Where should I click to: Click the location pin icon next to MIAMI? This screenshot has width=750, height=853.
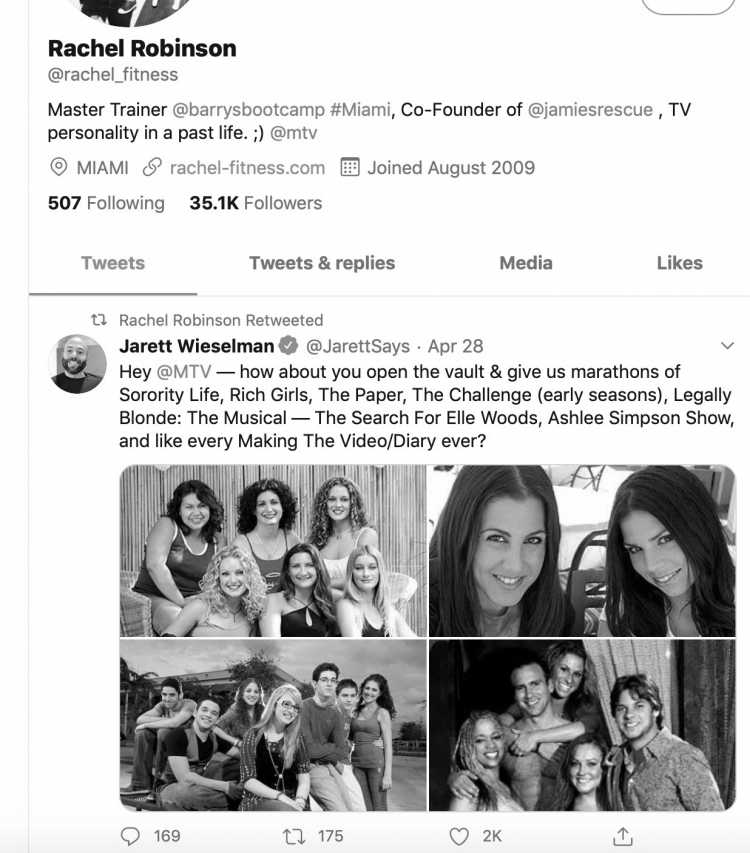click(59, 167)
